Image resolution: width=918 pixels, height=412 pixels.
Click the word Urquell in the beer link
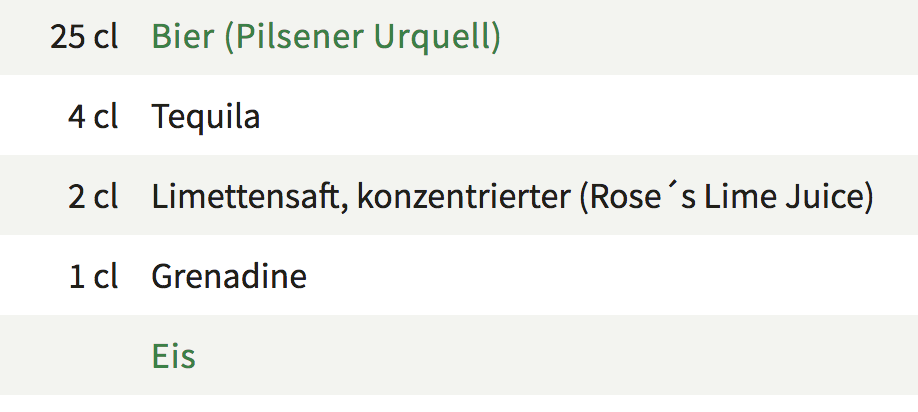tap(438, 37)
